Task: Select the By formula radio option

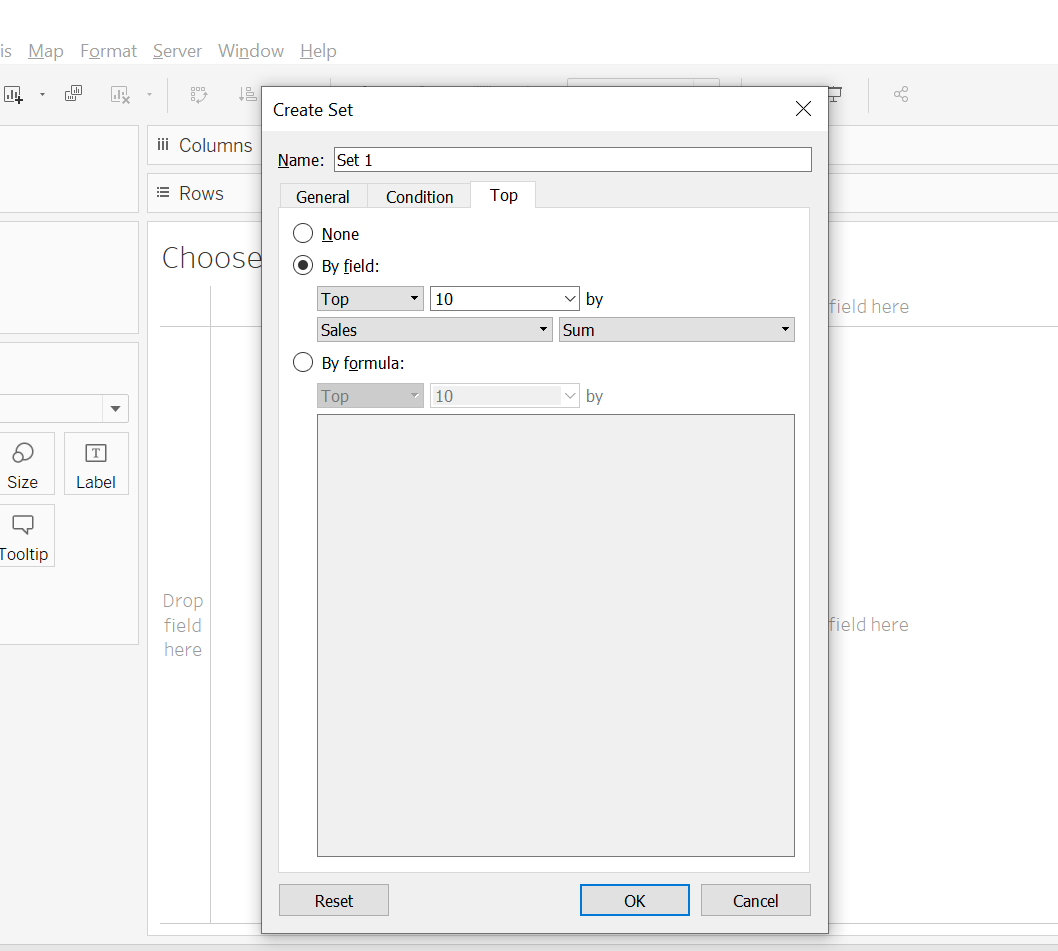Action: (x=303, y=362)
